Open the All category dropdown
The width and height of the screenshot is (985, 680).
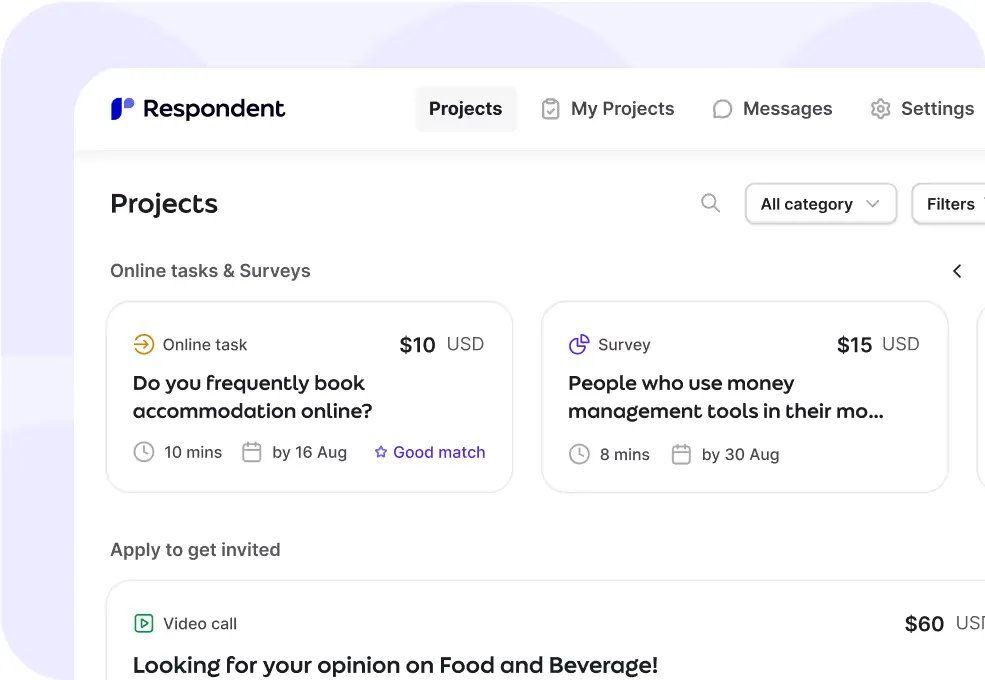point(820,203)
